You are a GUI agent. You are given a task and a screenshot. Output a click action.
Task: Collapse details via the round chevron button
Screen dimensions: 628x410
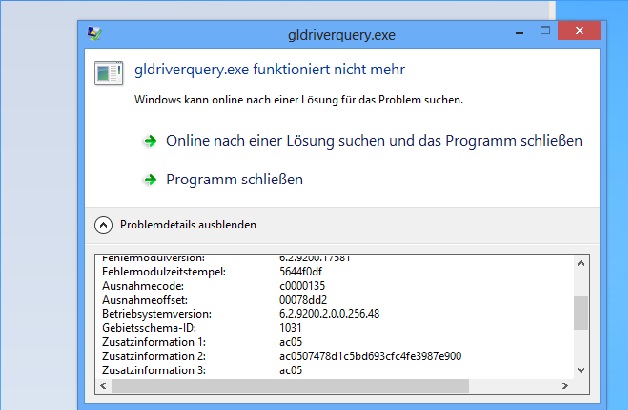tap(103, 225)
